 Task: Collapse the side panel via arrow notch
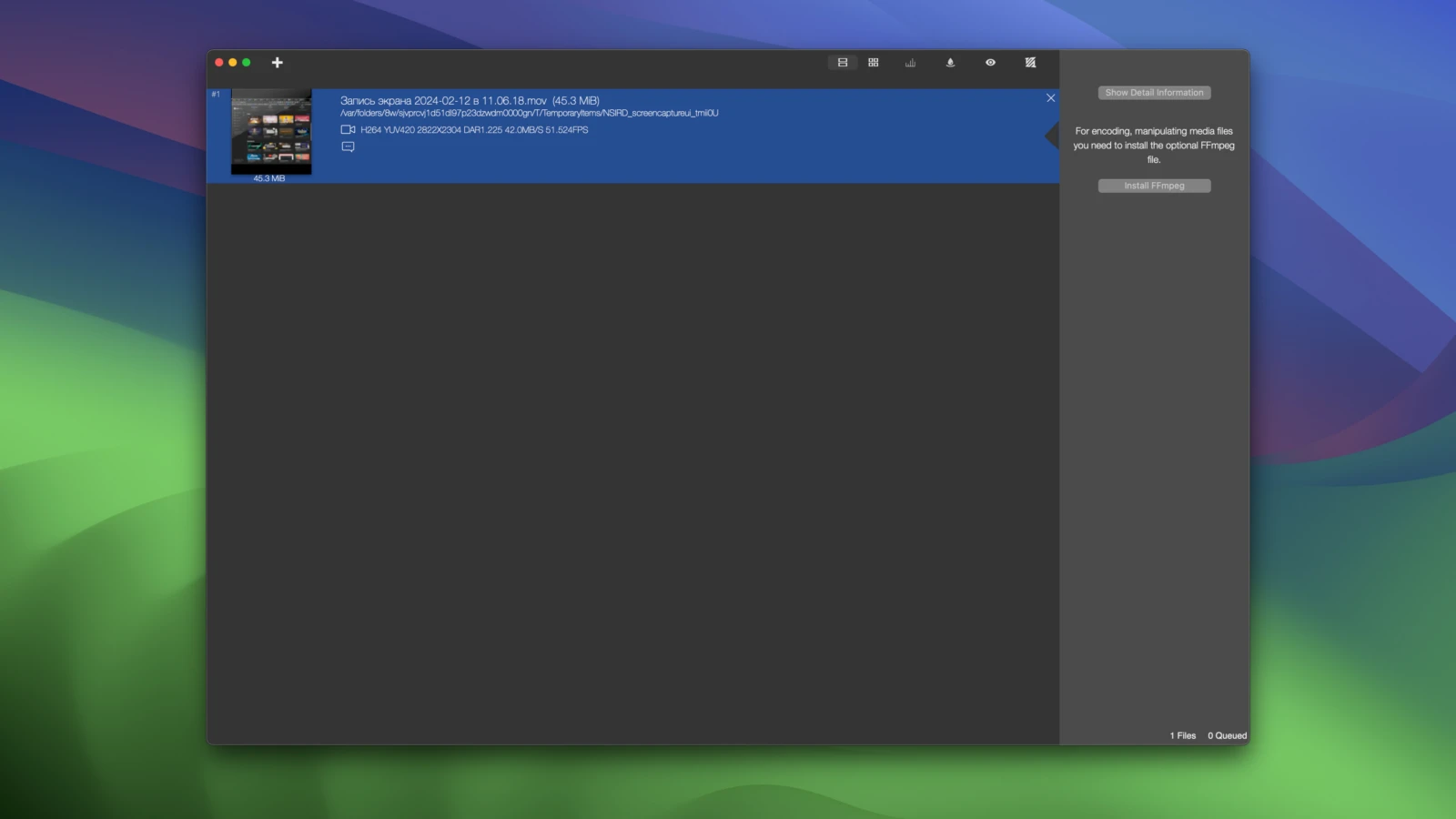(1053, 136)
